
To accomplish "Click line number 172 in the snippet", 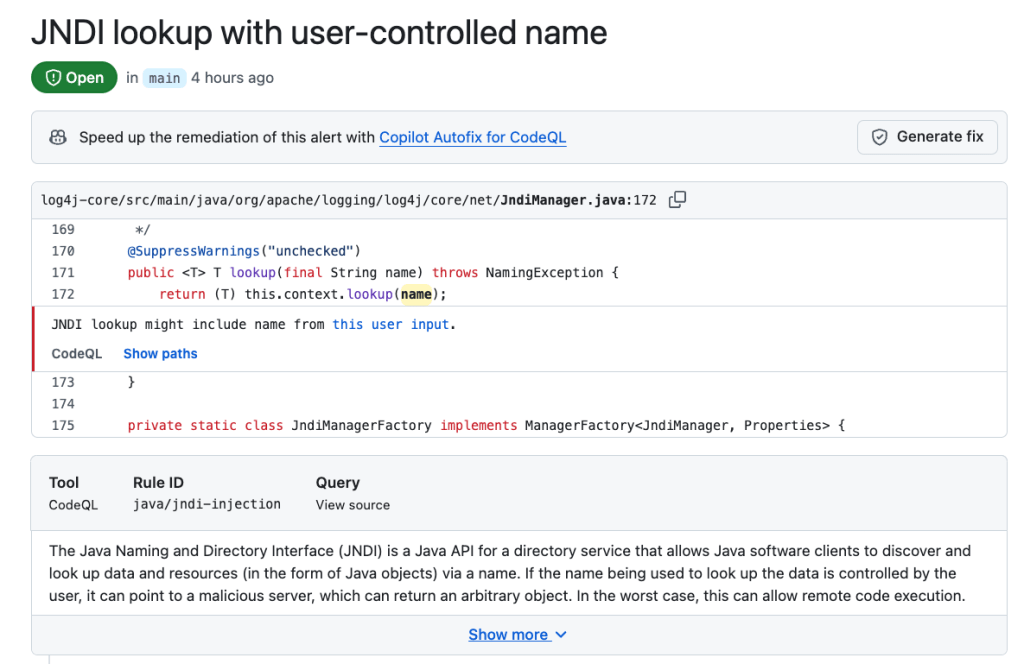I will tap(63, 293).
